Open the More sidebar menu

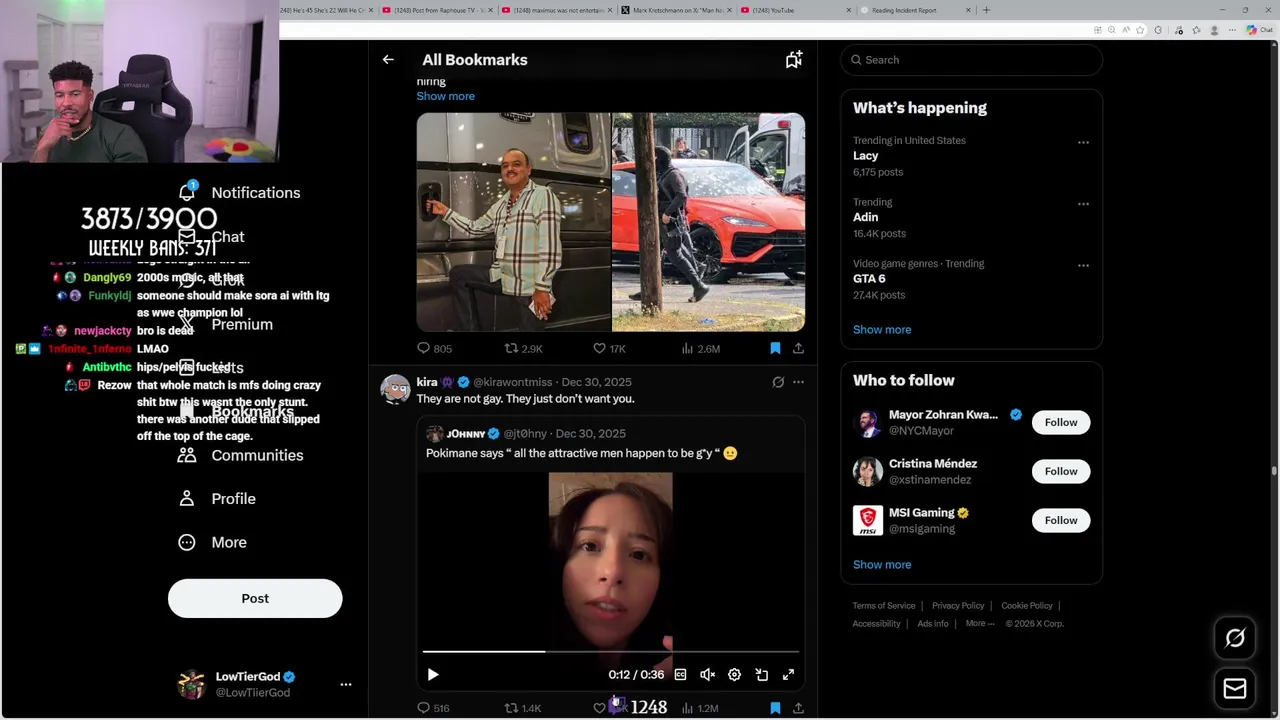(212, 542)
